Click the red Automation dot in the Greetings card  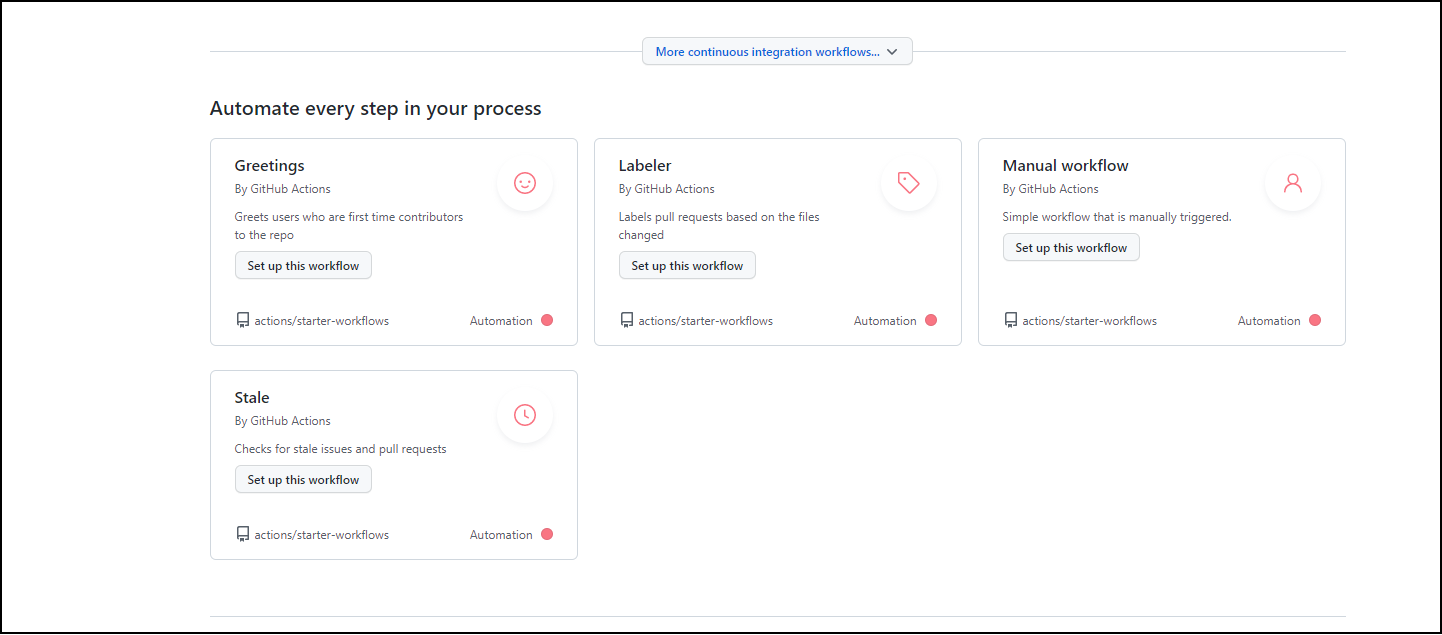click(x=547, y=321)
